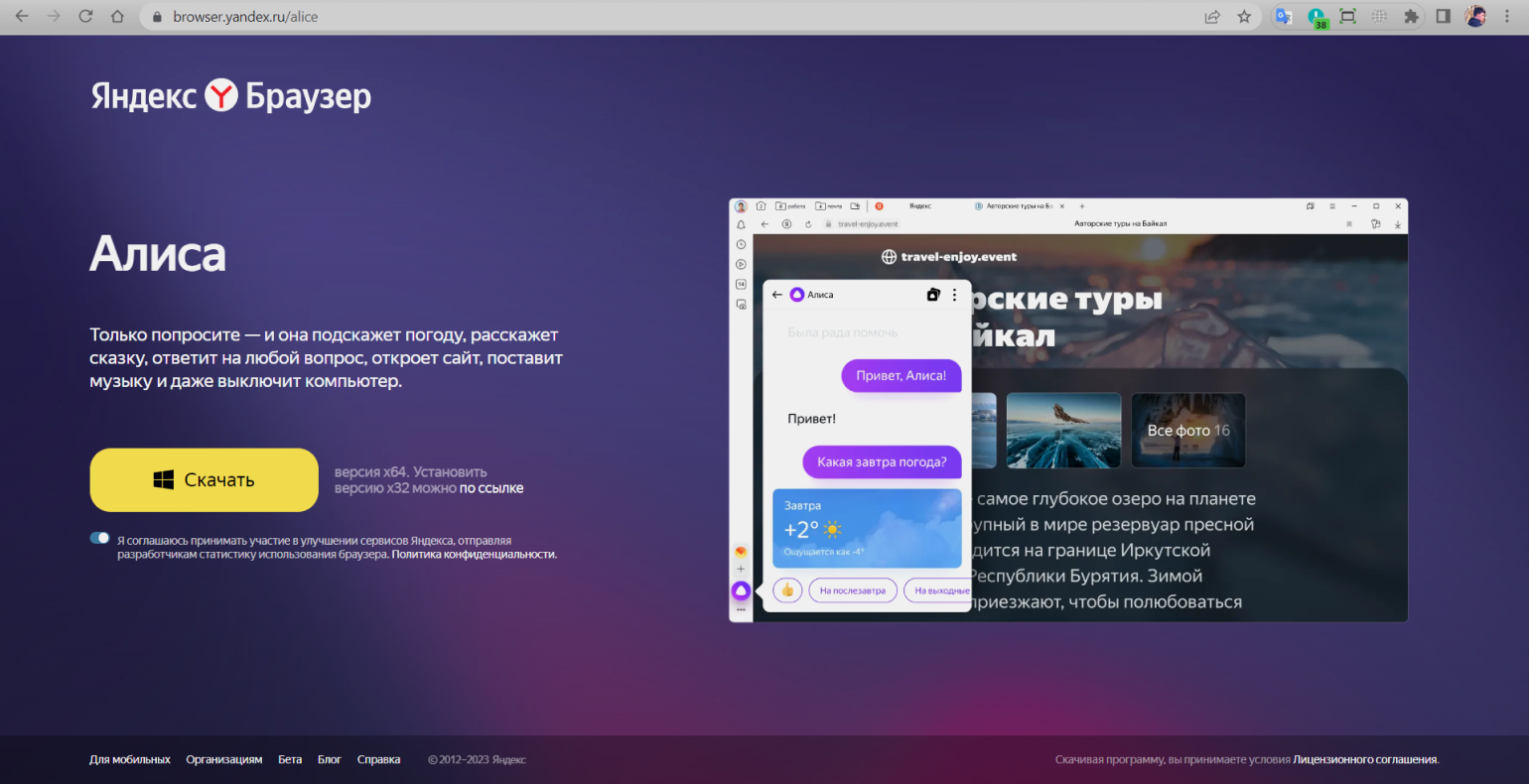Click the back arrow in Alice panel
The height and width of the screenshot is (784, 1529).
(777, 295)
